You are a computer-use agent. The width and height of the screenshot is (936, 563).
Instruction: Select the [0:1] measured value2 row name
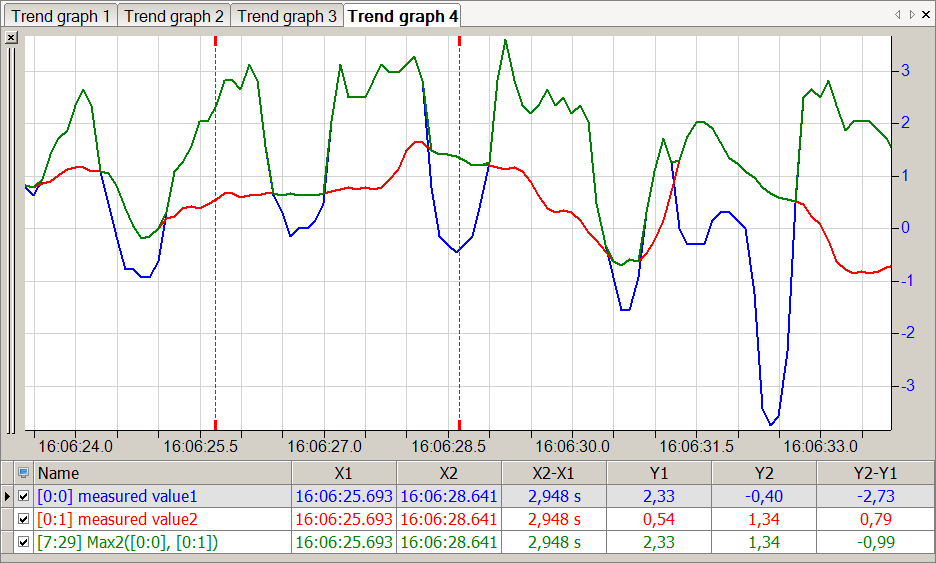[x=117, y=519]
